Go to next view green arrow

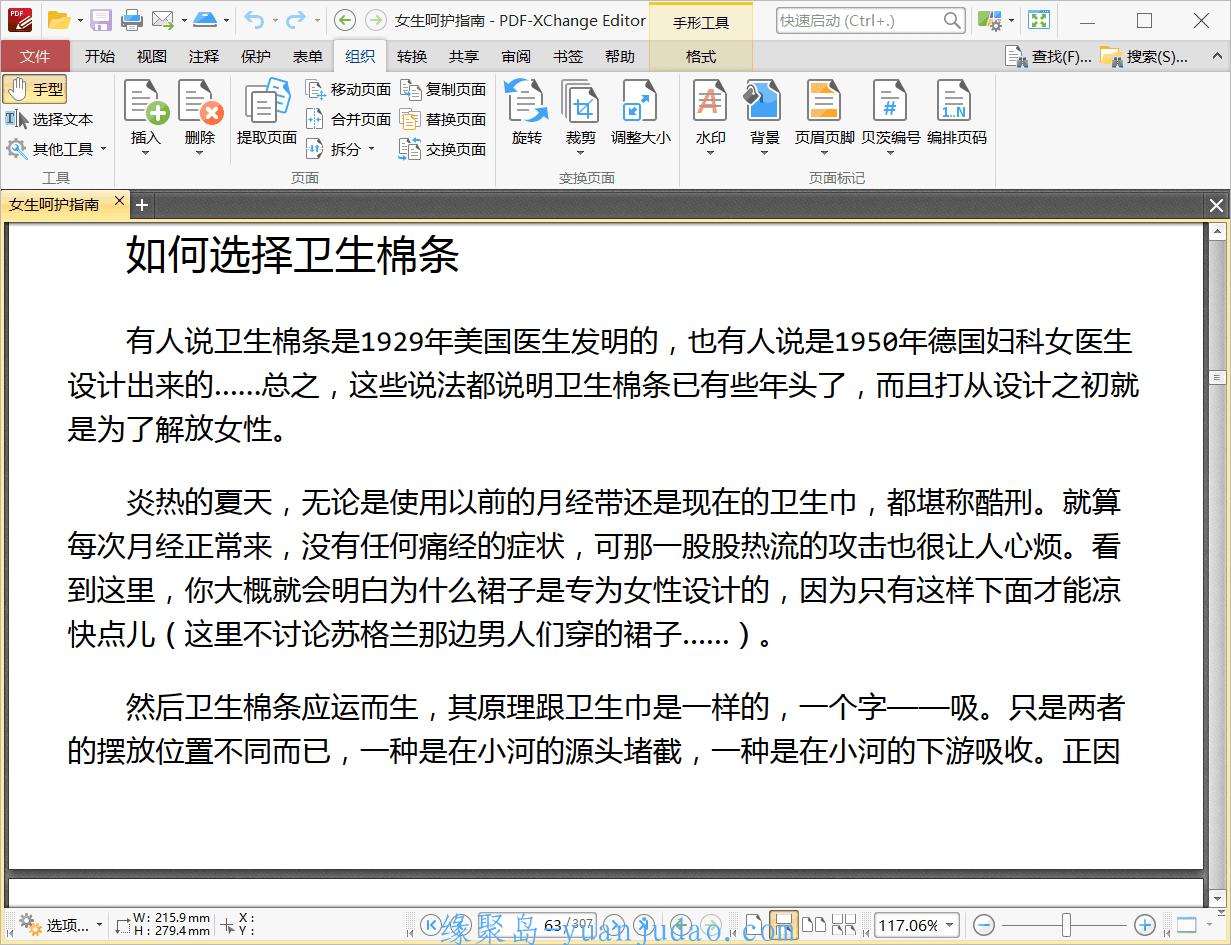375,20
